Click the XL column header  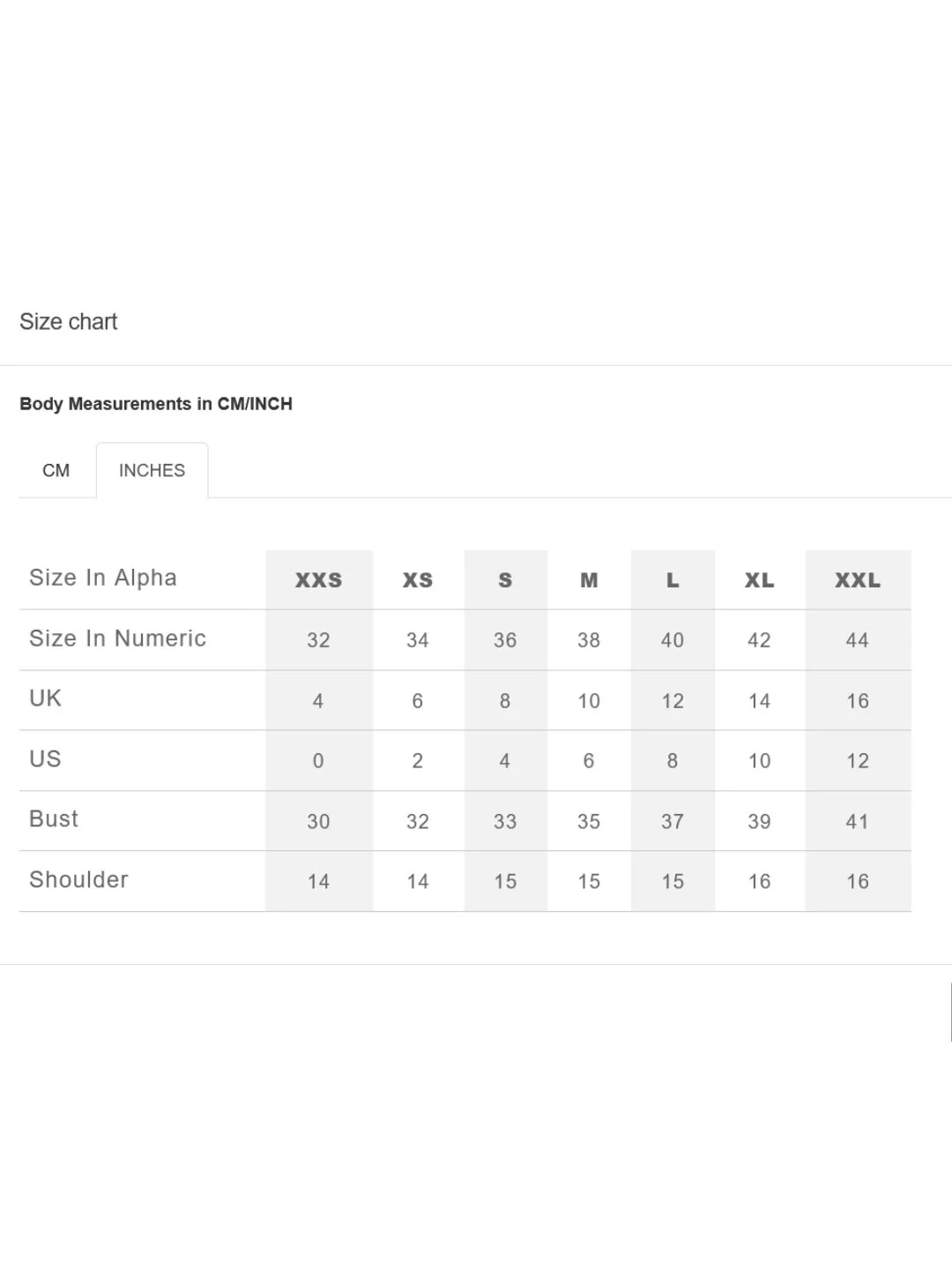[x=758, y=580]
